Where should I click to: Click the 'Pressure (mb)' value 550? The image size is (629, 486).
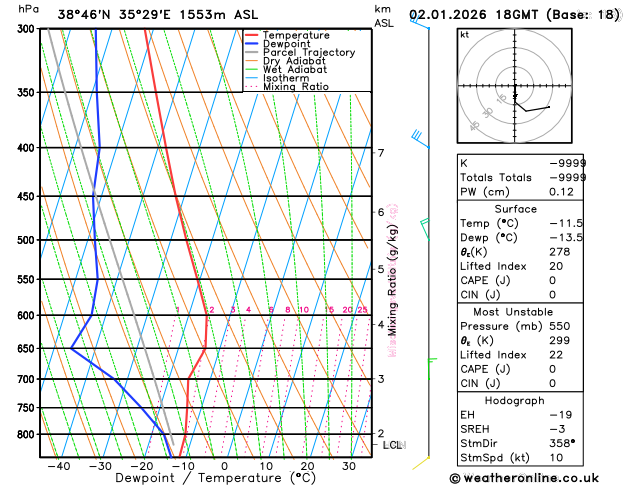point(560,326)
